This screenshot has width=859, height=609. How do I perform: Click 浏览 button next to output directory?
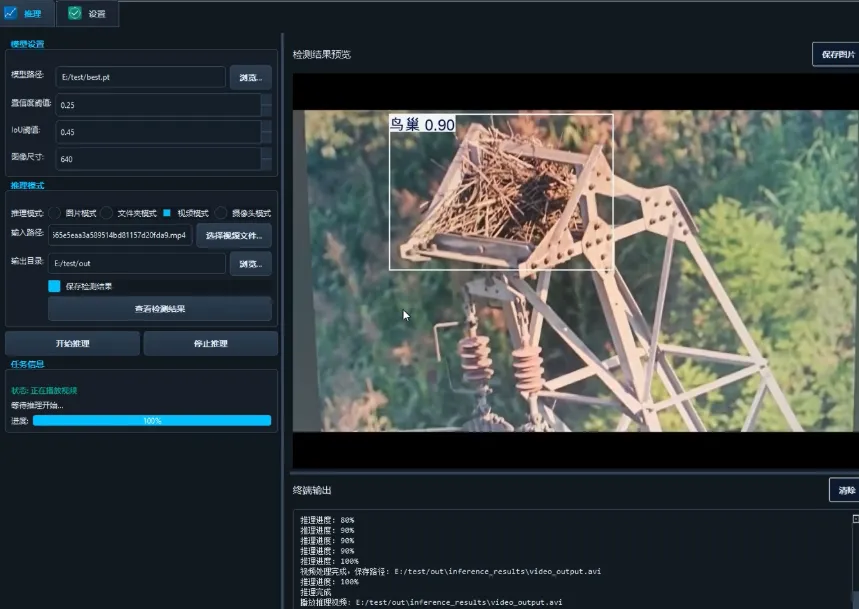pyautogui.click(x=250, y=263)
